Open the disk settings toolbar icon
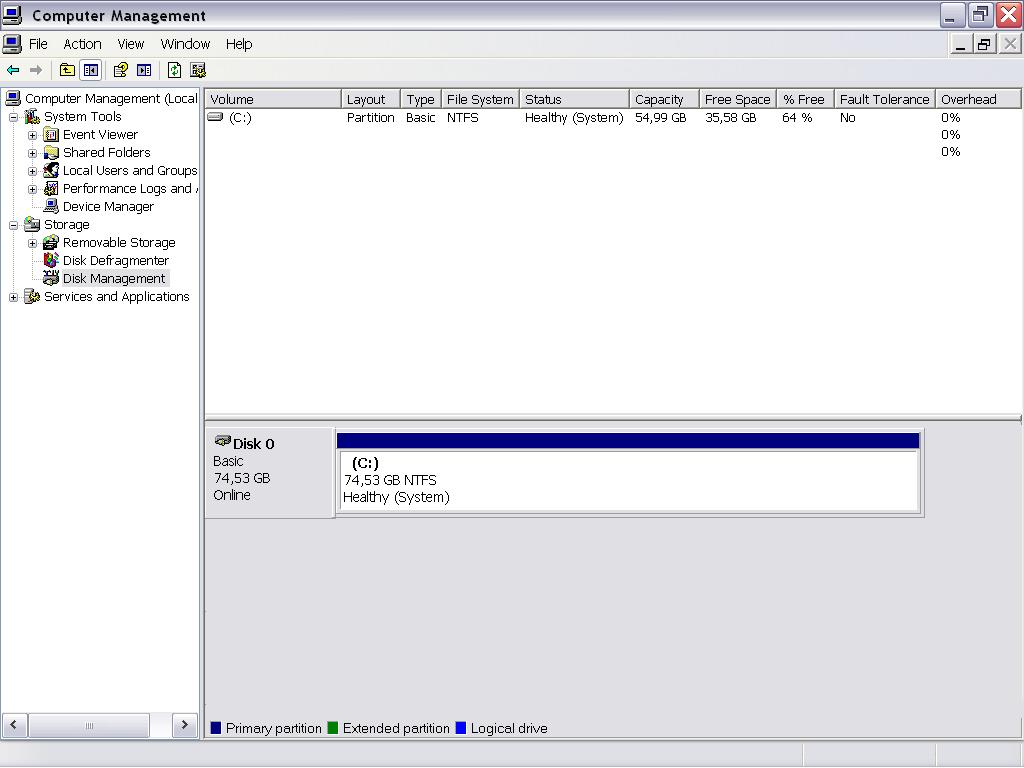Image resolution: width=1024 pixels, height=768 pixels. (x=198, y=70)
